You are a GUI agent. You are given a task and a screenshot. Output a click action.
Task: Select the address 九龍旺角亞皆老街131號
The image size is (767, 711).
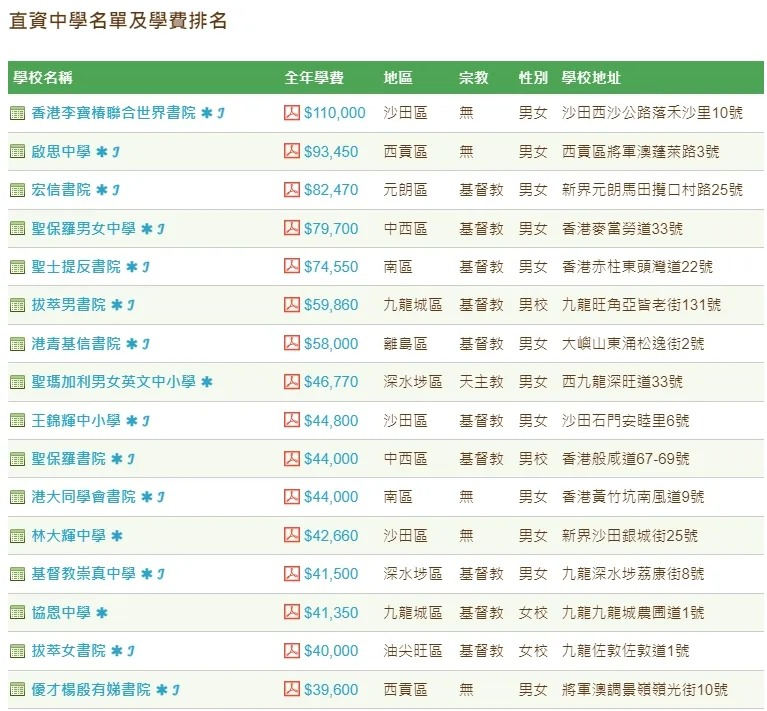tap(641, 305)
